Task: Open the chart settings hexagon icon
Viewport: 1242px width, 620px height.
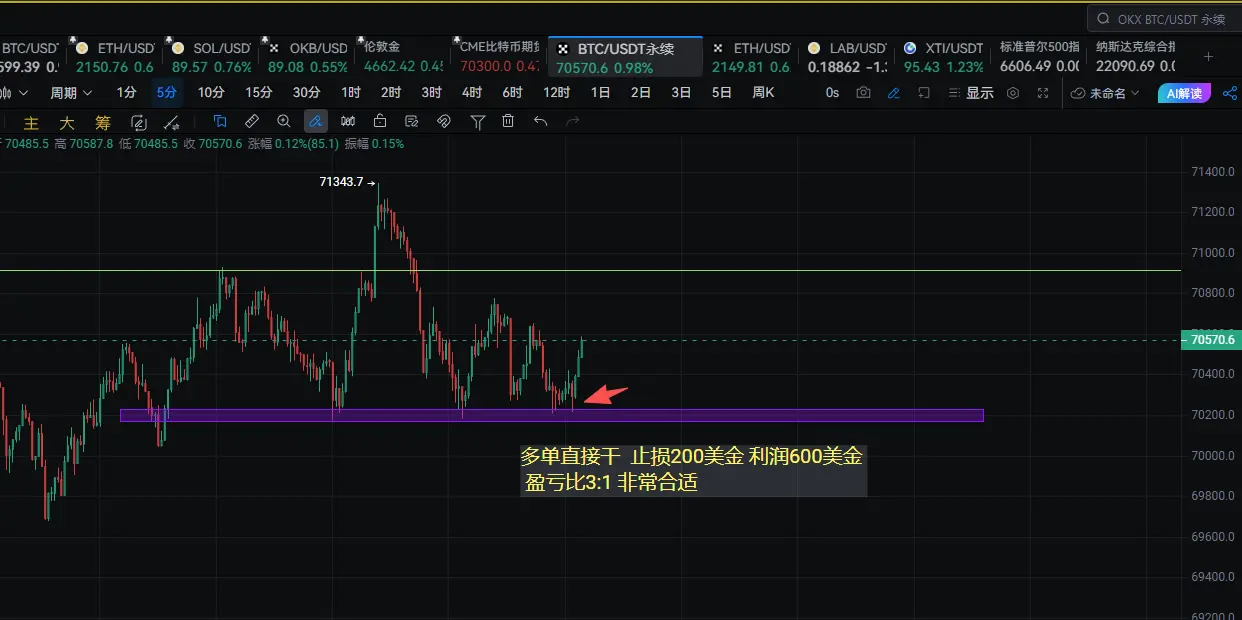Action: (1013, 93)
